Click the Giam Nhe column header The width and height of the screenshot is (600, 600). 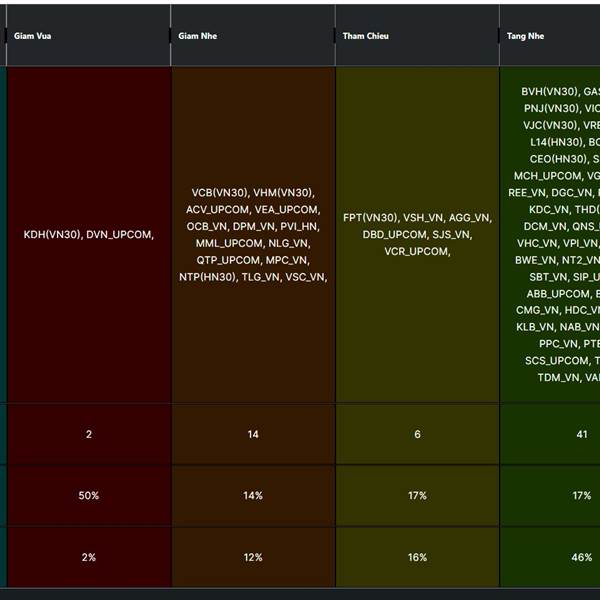[253, 36]
